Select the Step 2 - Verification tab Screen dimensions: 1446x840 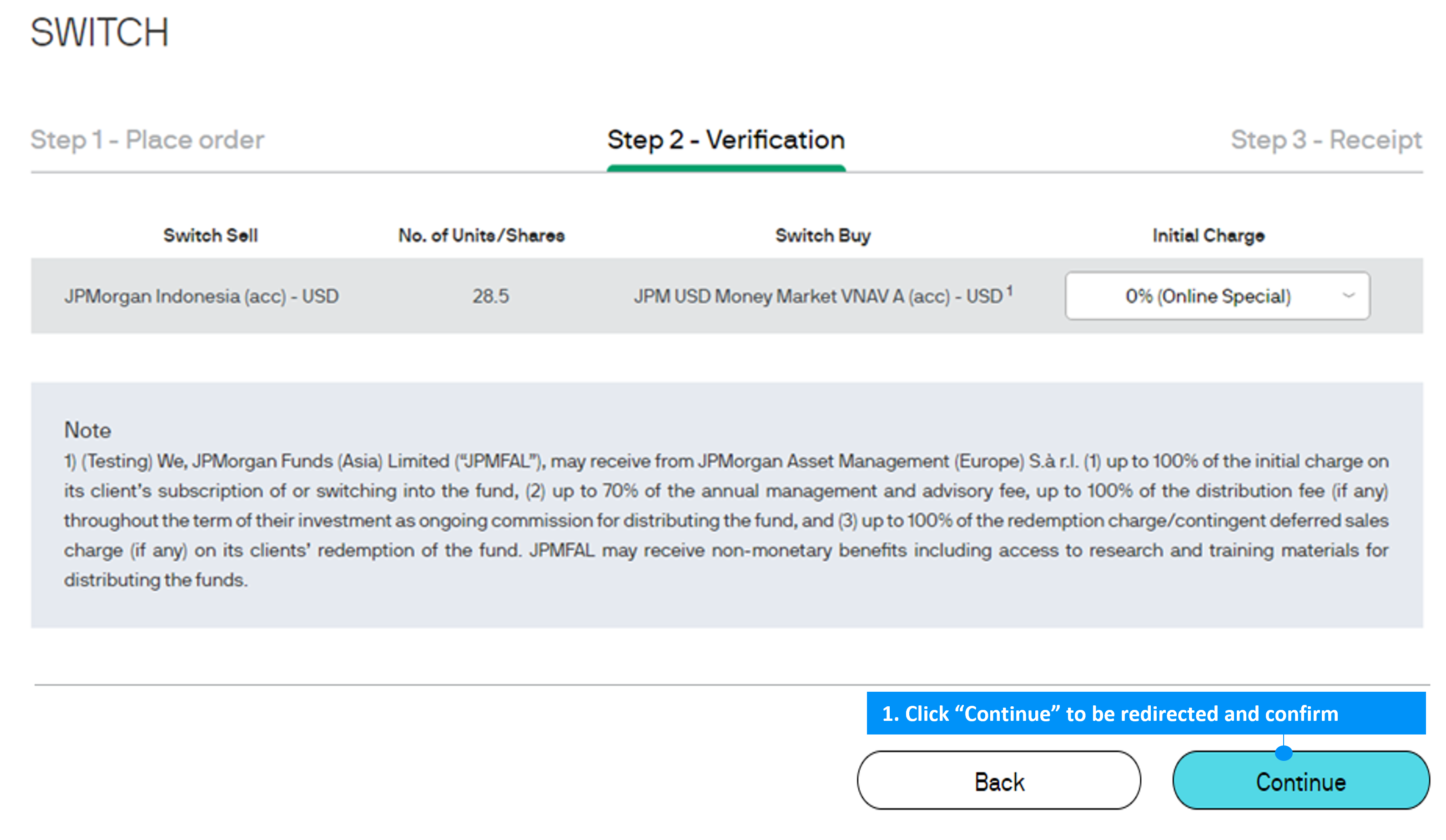(x=726, y=140)
